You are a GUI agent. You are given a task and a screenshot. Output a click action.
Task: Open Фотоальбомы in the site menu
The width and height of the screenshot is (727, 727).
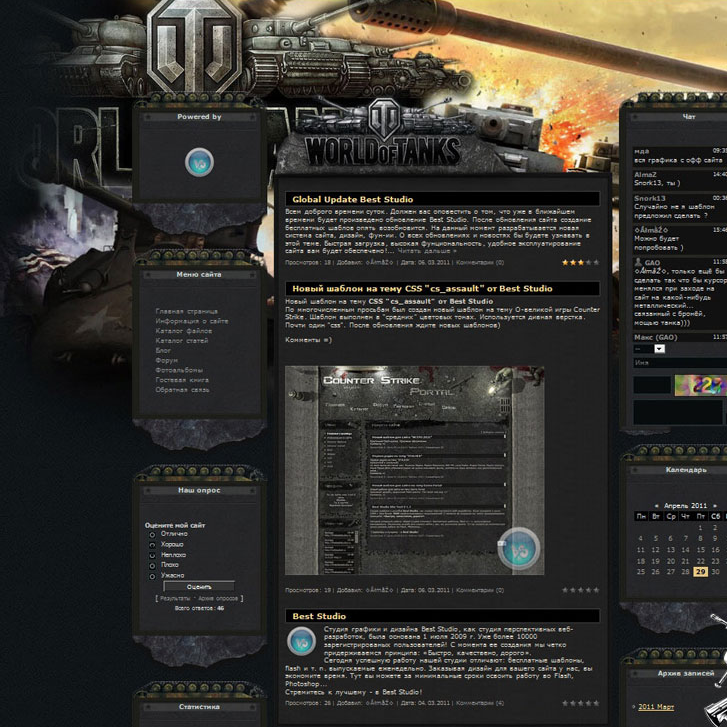pos(179,370)
